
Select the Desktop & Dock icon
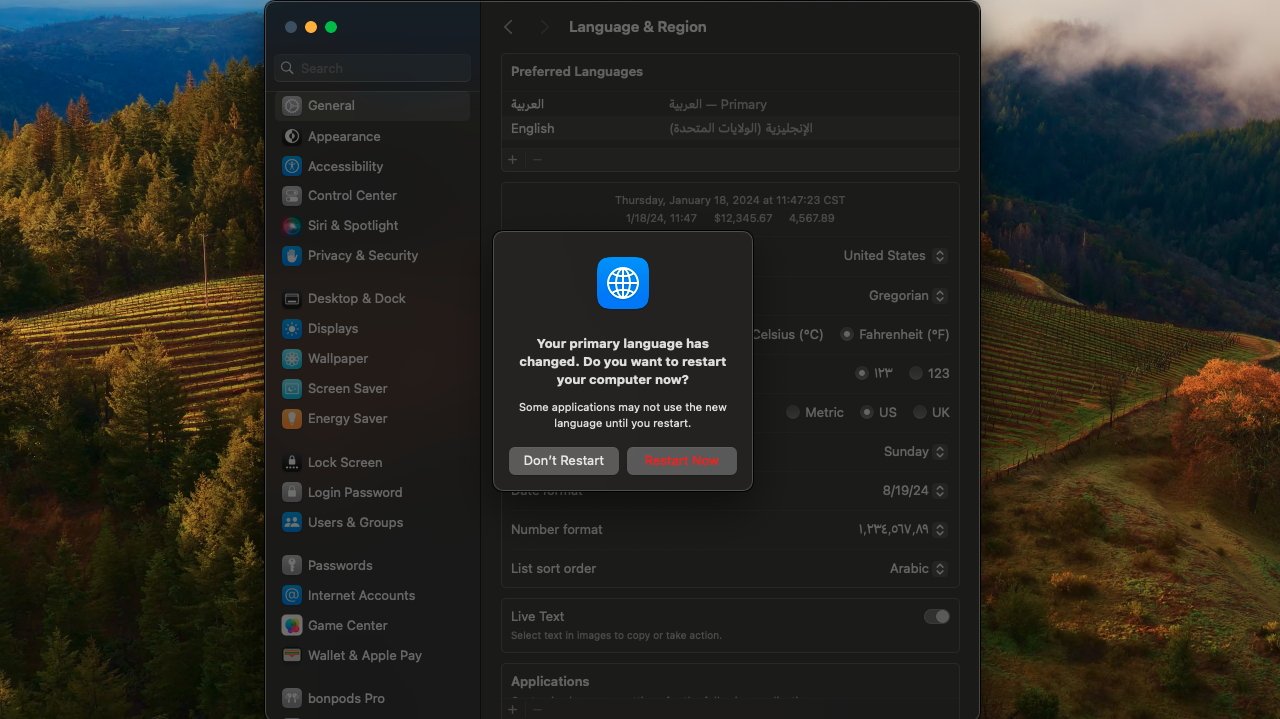292,299
